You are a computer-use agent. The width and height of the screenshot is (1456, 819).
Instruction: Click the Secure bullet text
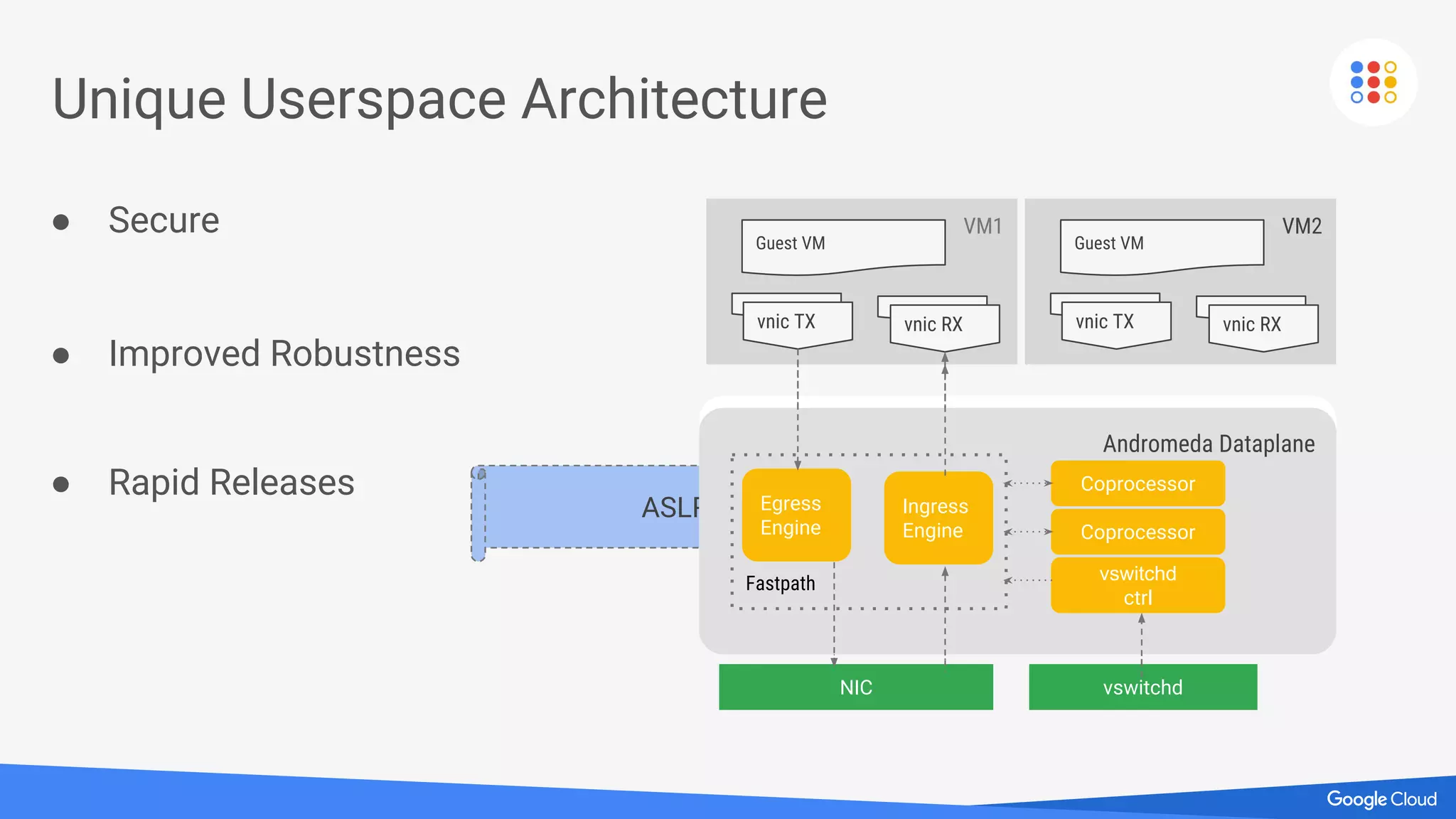(x=164, y=220)
